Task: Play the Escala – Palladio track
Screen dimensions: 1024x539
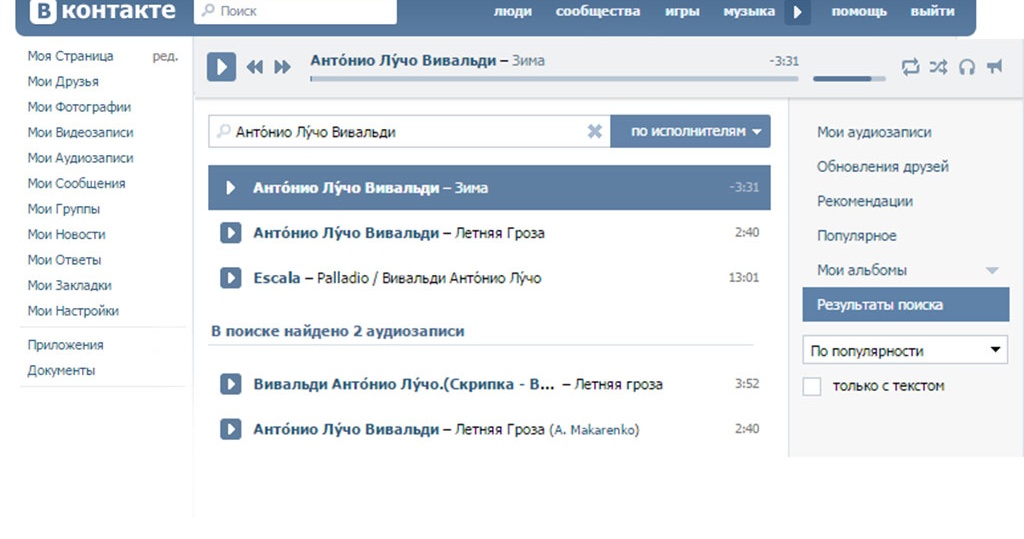Action: pyautogui.click(x=231, y=278)
